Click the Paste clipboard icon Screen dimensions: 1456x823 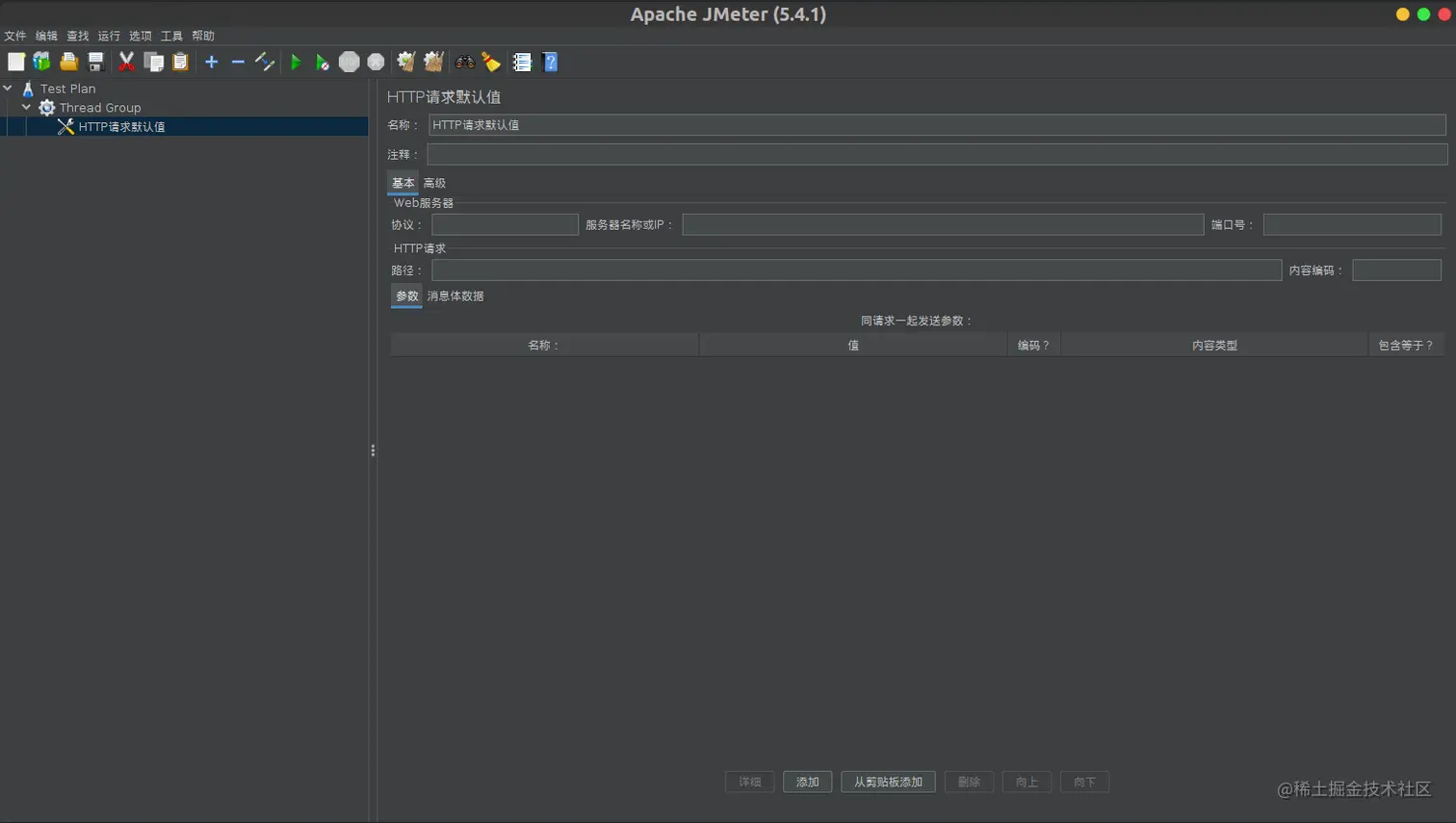point(180,62)
